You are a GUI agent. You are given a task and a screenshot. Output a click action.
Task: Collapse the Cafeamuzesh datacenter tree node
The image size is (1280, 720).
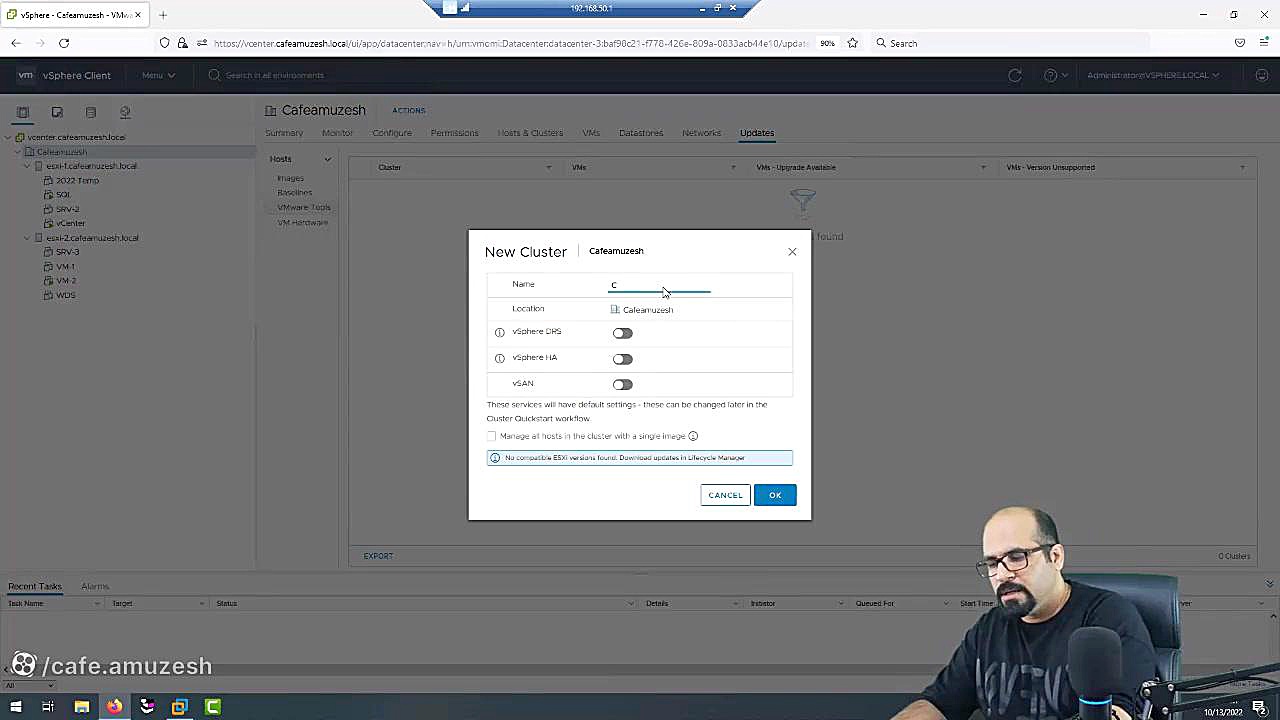(18, 152)
